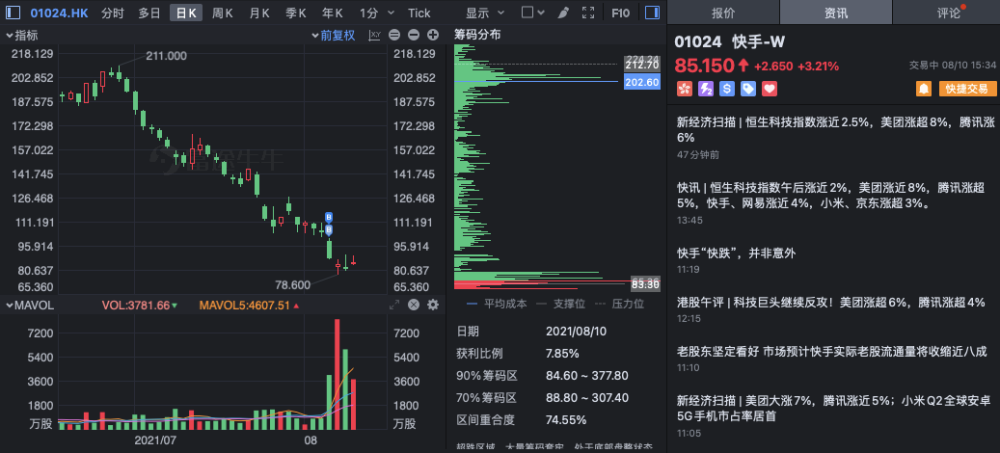Viewport: 1000px width, 453px height.
Task: Click the 快捷交易 quick trade button
Action: [967, 89]
